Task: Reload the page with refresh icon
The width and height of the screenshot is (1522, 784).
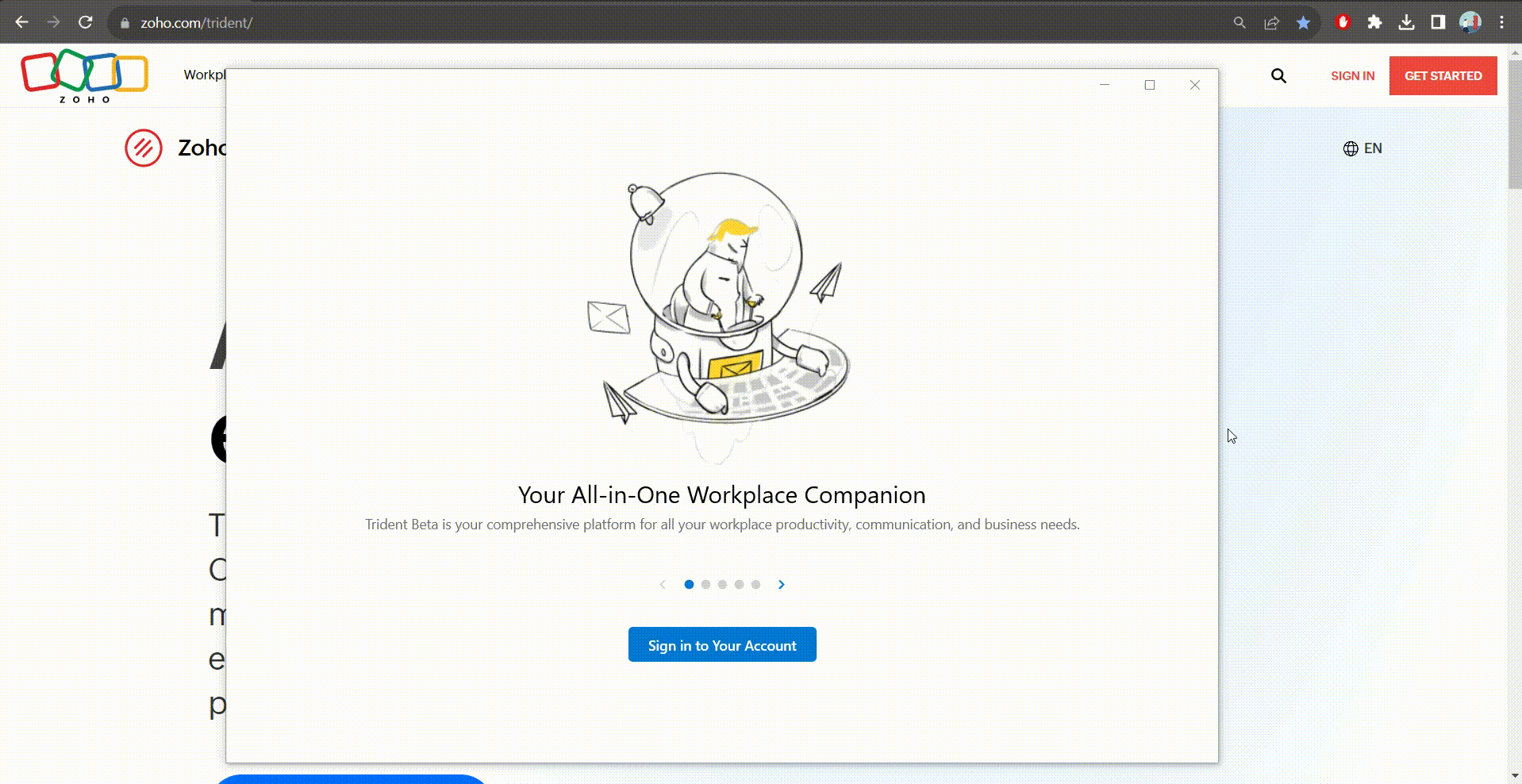Action: point(86,23)
